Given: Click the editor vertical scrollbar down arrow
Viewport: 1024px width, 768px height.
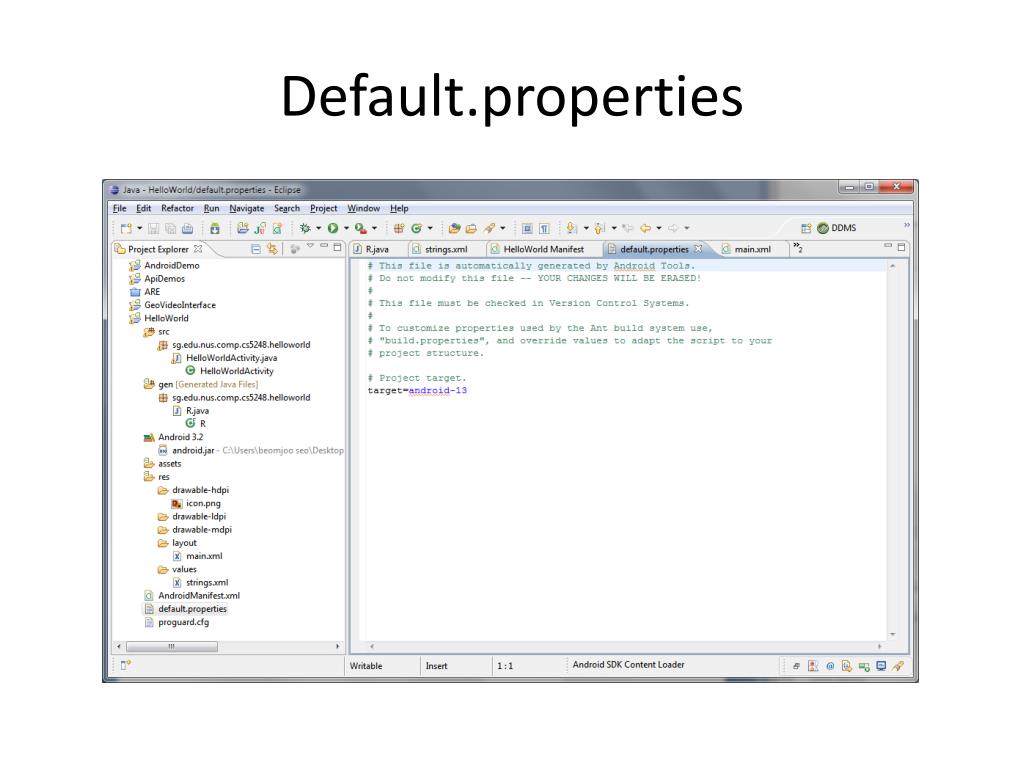Looking at the screenshot, I should [x=893, y=634].
